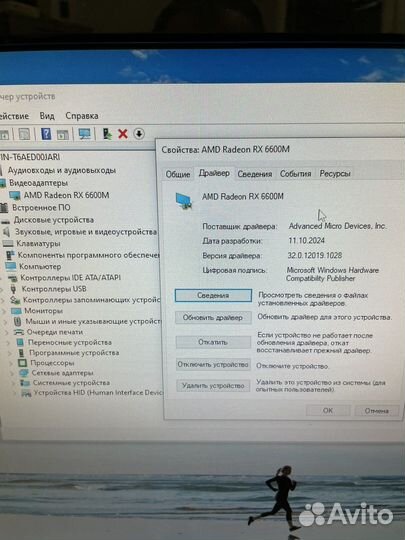Expand the Программные устройства node arrow
Viewport: 405px width, 540px height.
click(x=10, y=353)
